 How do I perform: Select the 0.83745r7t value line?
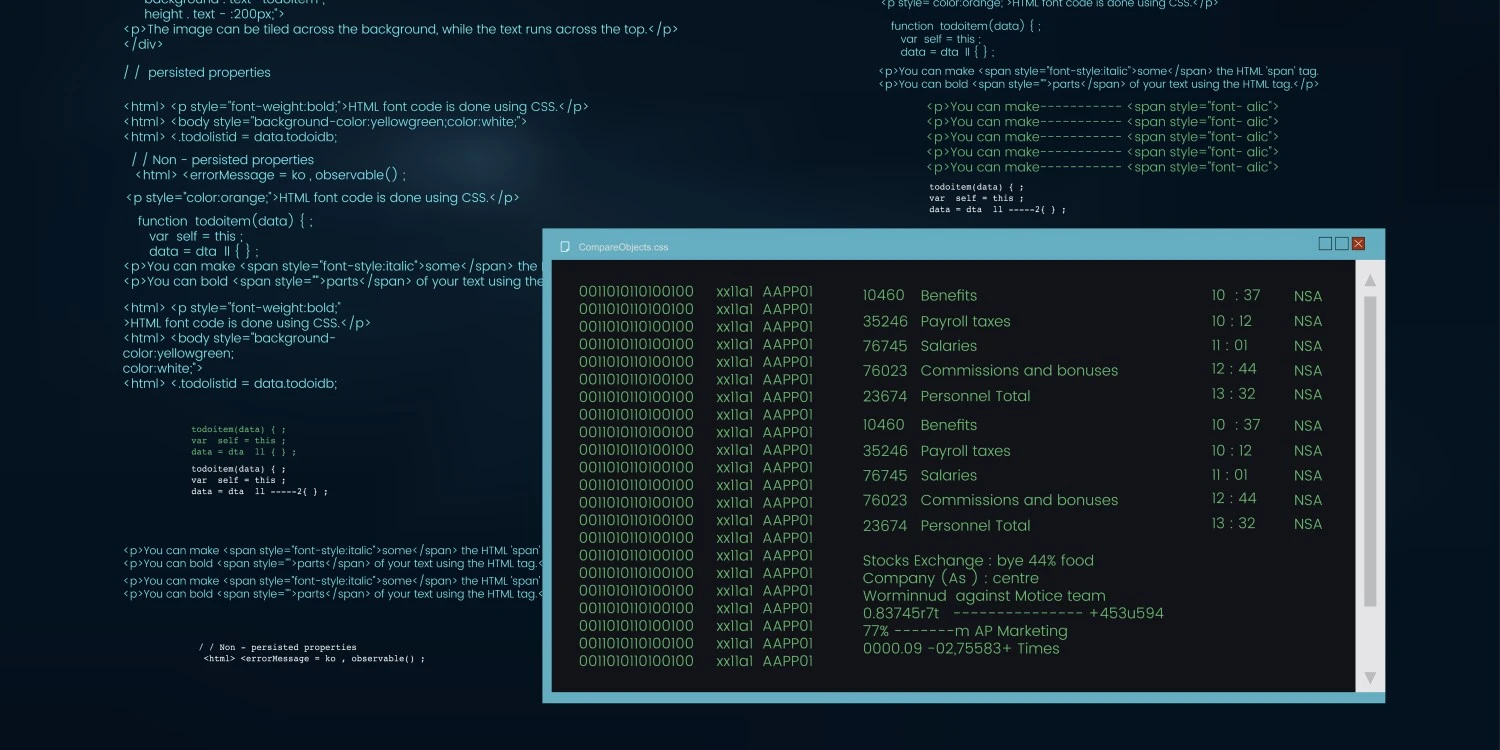(x=1012, y=613)
